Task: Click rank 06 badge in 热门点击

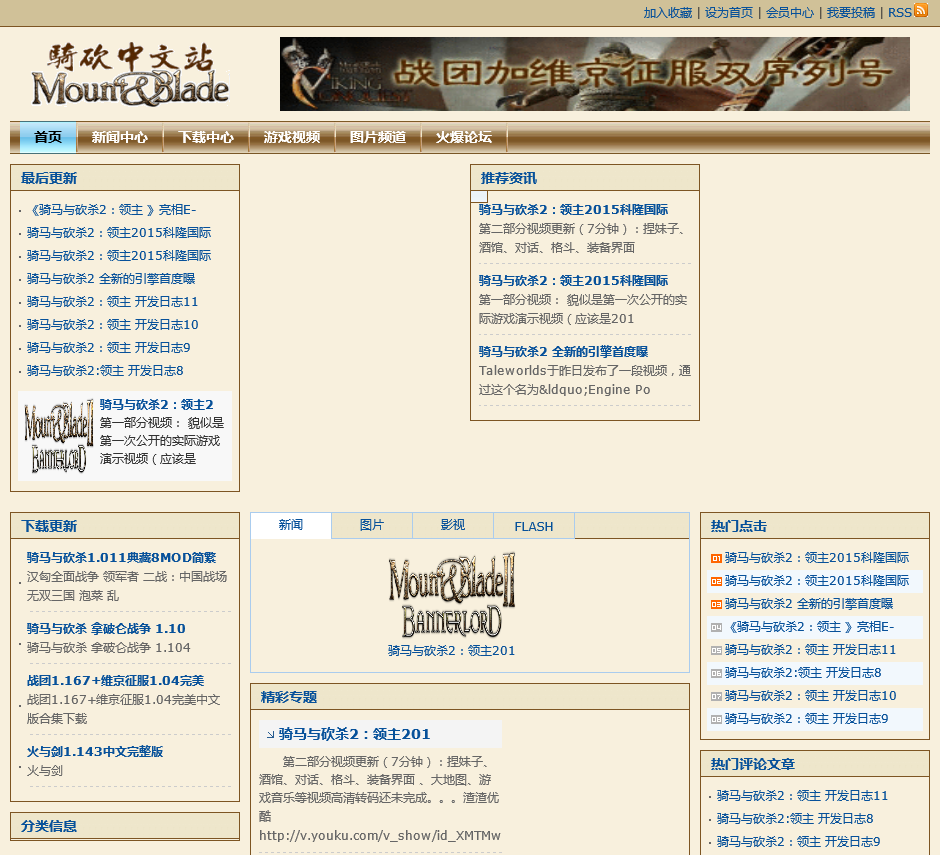Action: [x=716, y=673]
